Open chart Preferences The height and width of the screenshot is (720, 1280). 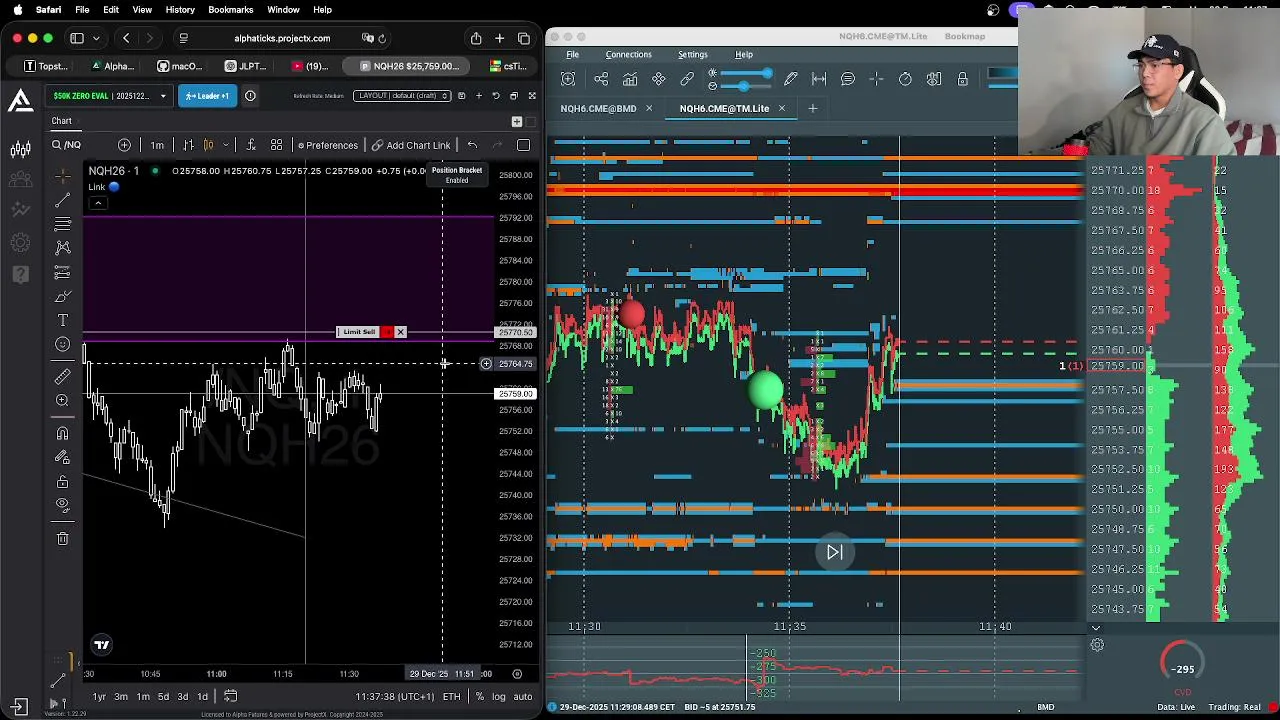click(x=327, y=145)
